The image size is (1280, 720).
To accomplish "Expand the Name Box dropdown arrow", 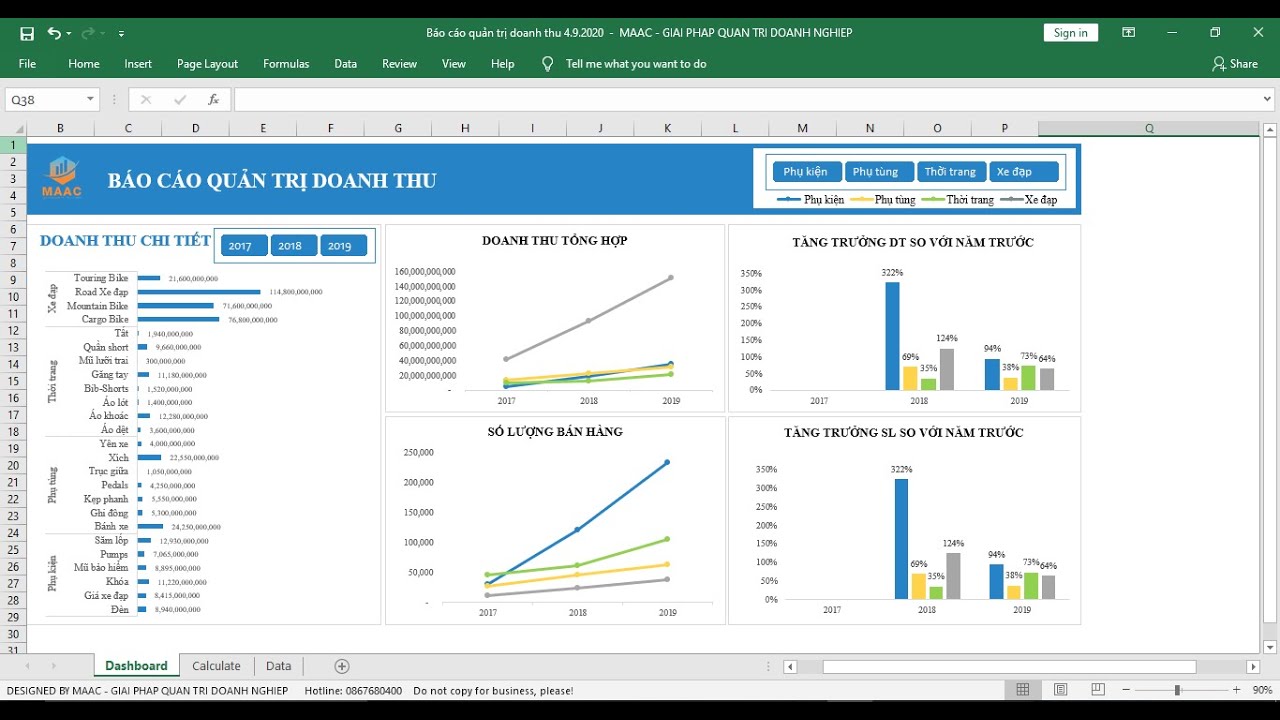I will tap(91, 100).
